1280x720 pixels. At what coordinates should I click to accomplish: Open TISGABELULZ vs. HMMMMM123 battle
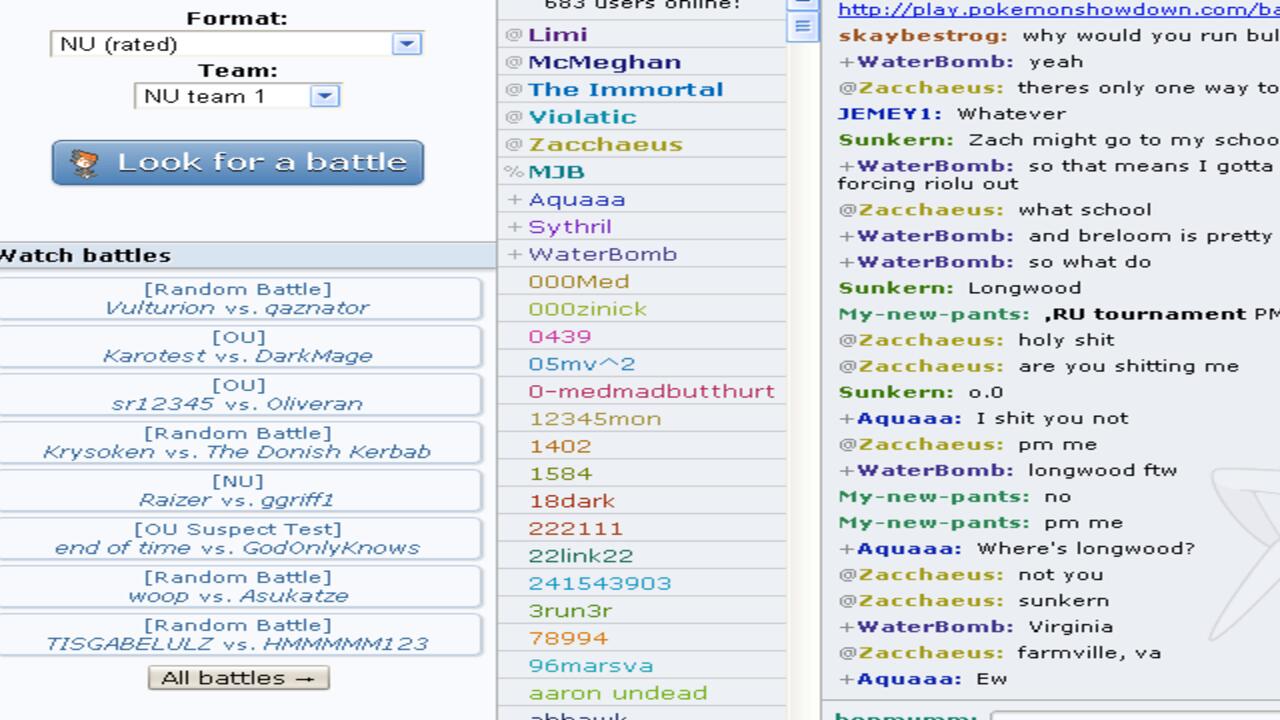pos(238,635)
